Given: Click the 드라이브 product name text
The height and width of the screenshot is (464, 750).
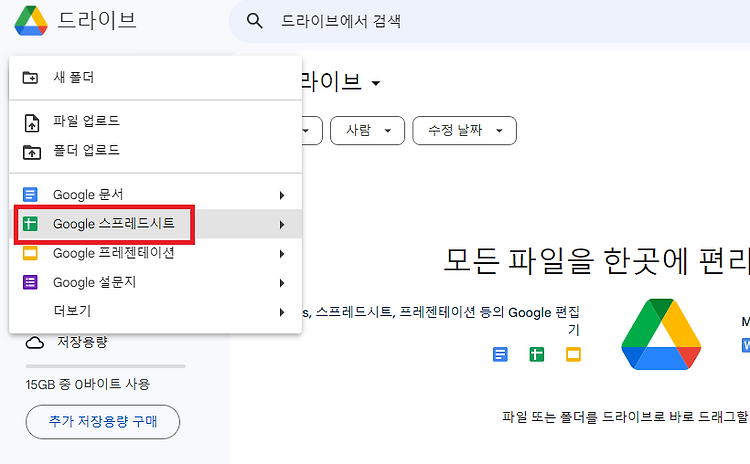Looking at the screenshot, I should coord(97,21).
